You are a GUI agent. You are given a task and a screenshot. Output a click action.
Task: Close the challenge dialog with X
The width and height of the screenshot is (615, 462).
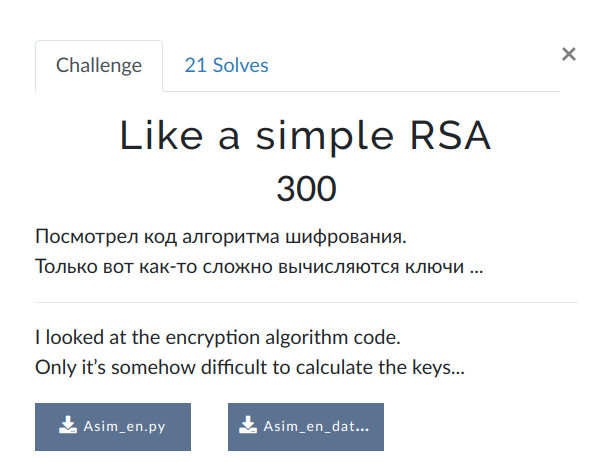(569, 54)
